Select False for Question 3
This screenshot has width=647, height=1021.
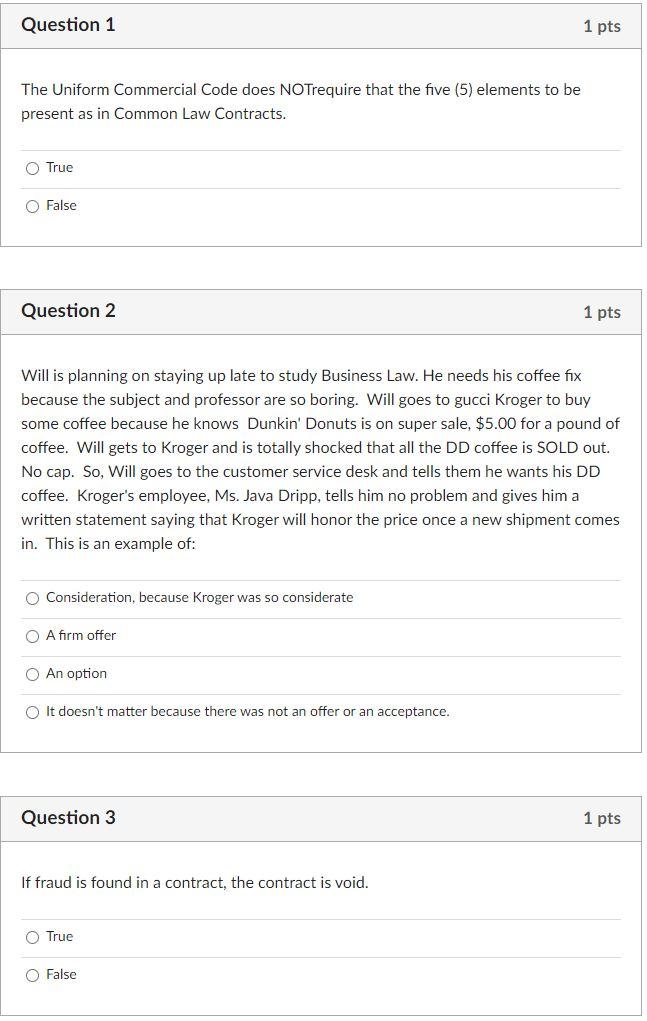[x=31, y=975]
